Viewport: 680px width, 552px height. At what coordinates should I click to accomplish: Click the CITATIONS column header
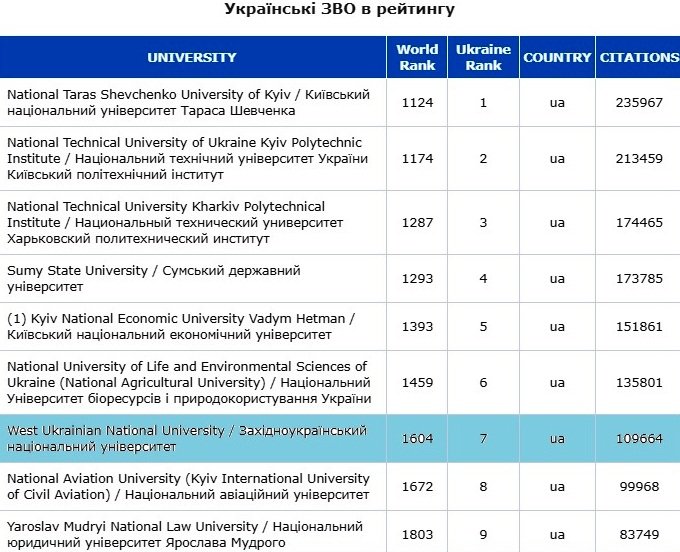pyautogui.click(x=638, y=57)
